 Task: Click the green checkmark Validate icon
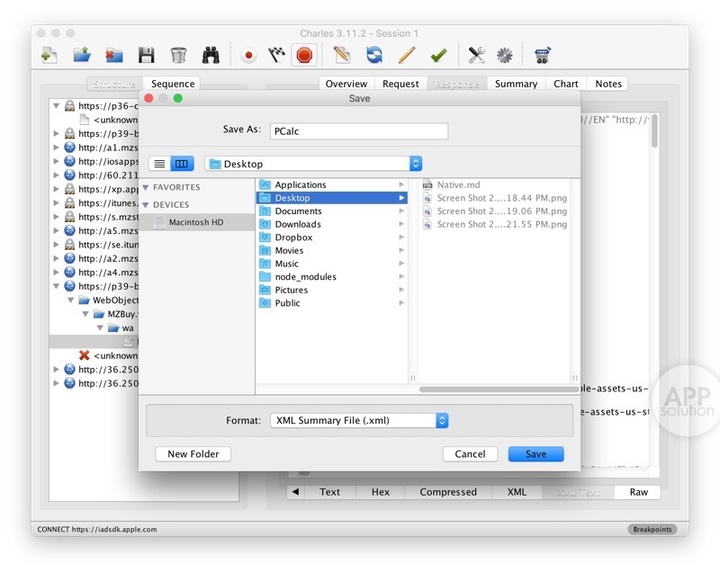pyautogui.click(x=438, y=55)
